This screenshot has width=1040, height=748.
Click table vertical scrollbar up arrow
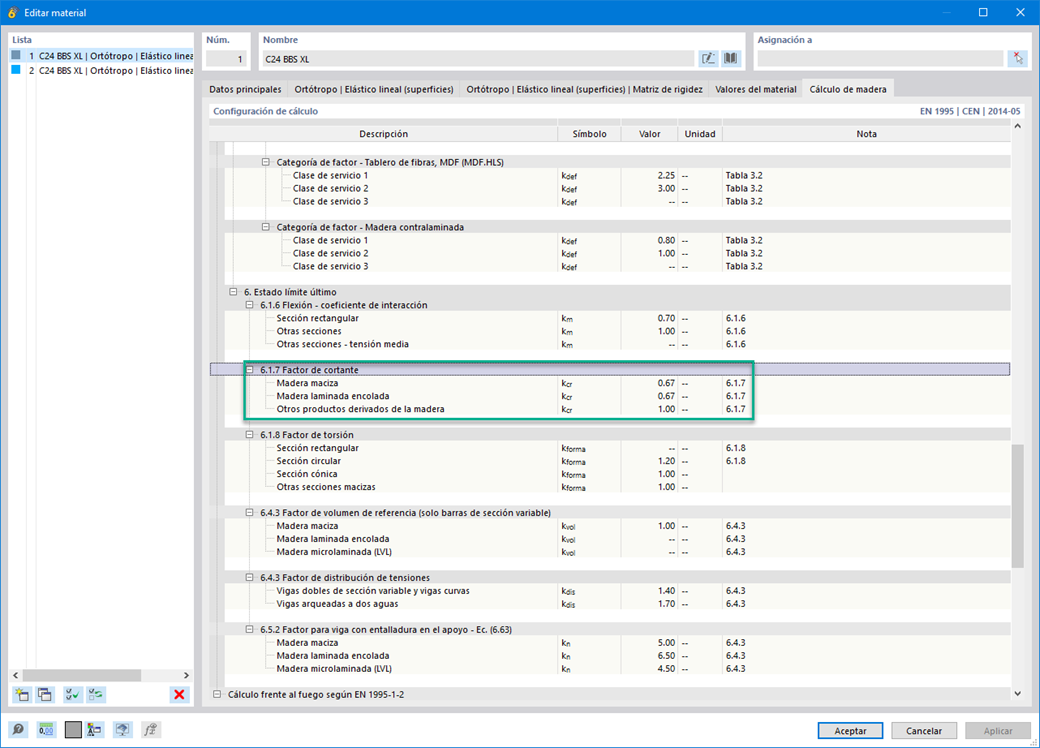[1017, 126]
